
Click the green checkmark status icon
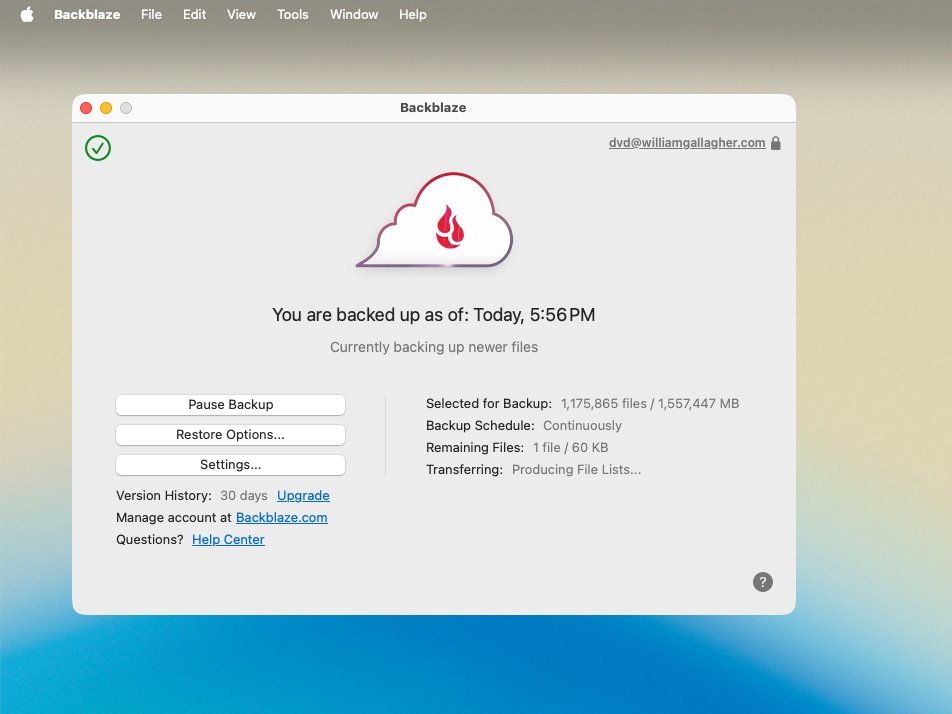click(x=98, y=148)
